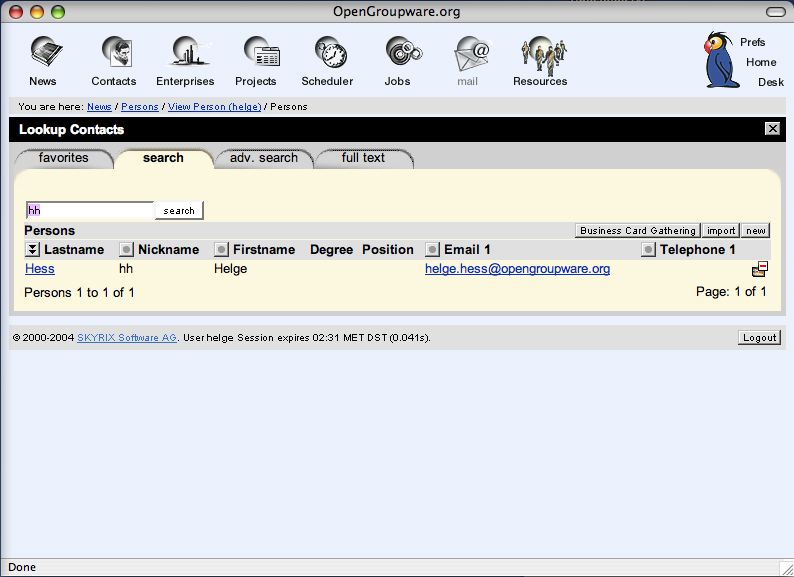Image resolution: width=794 pixels, height=577 pixels.
Task: Sort by Telephone 1 column button
Action: [x=648, y=249]
